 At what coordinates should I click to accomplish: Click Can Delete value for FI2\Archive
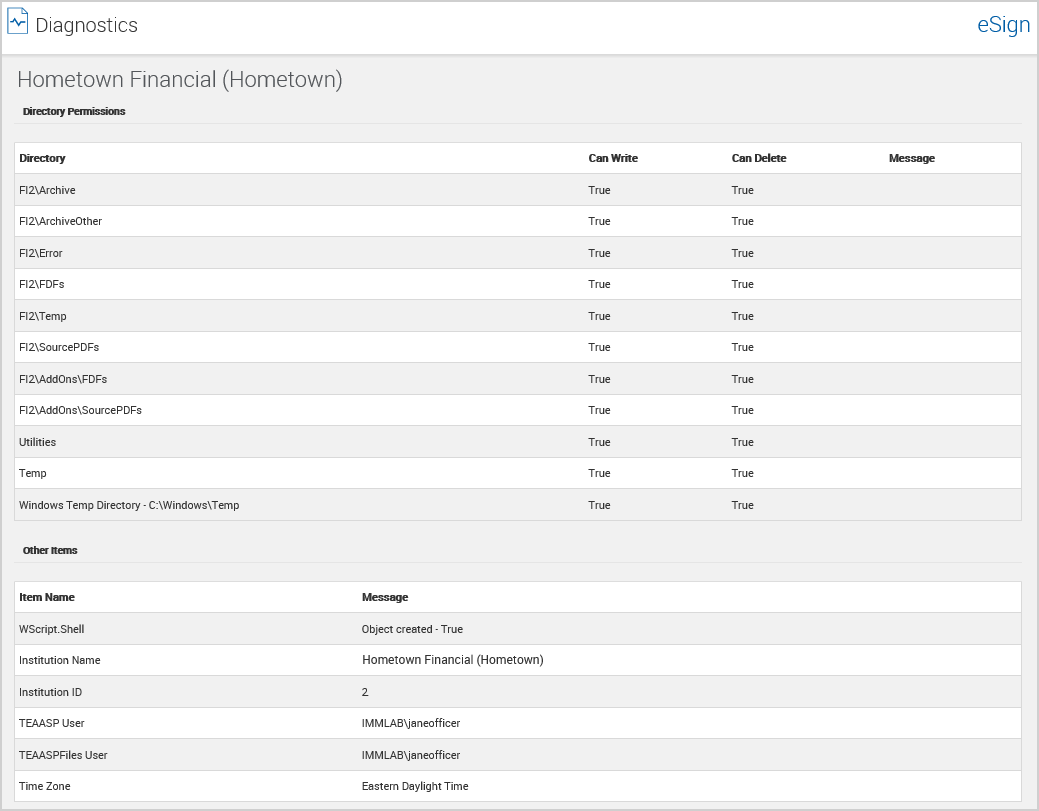(x=742, y=190)
